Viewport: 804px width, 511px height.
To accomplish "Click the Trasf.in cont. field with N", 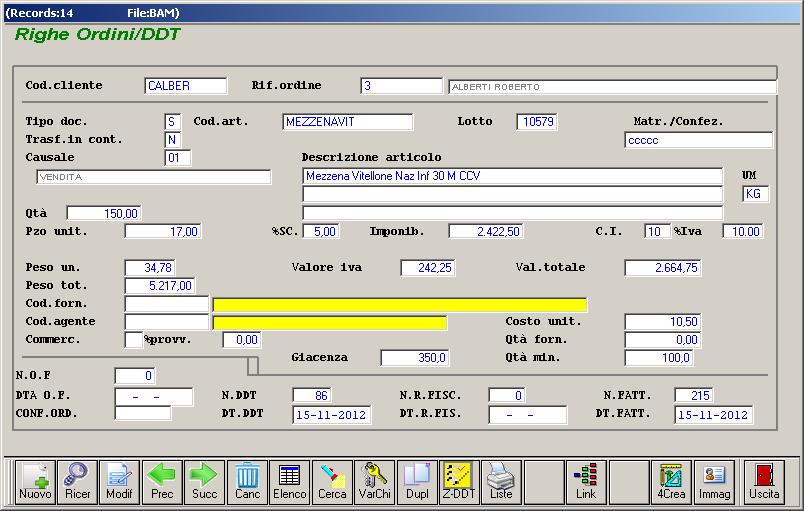I will point(172,139).
